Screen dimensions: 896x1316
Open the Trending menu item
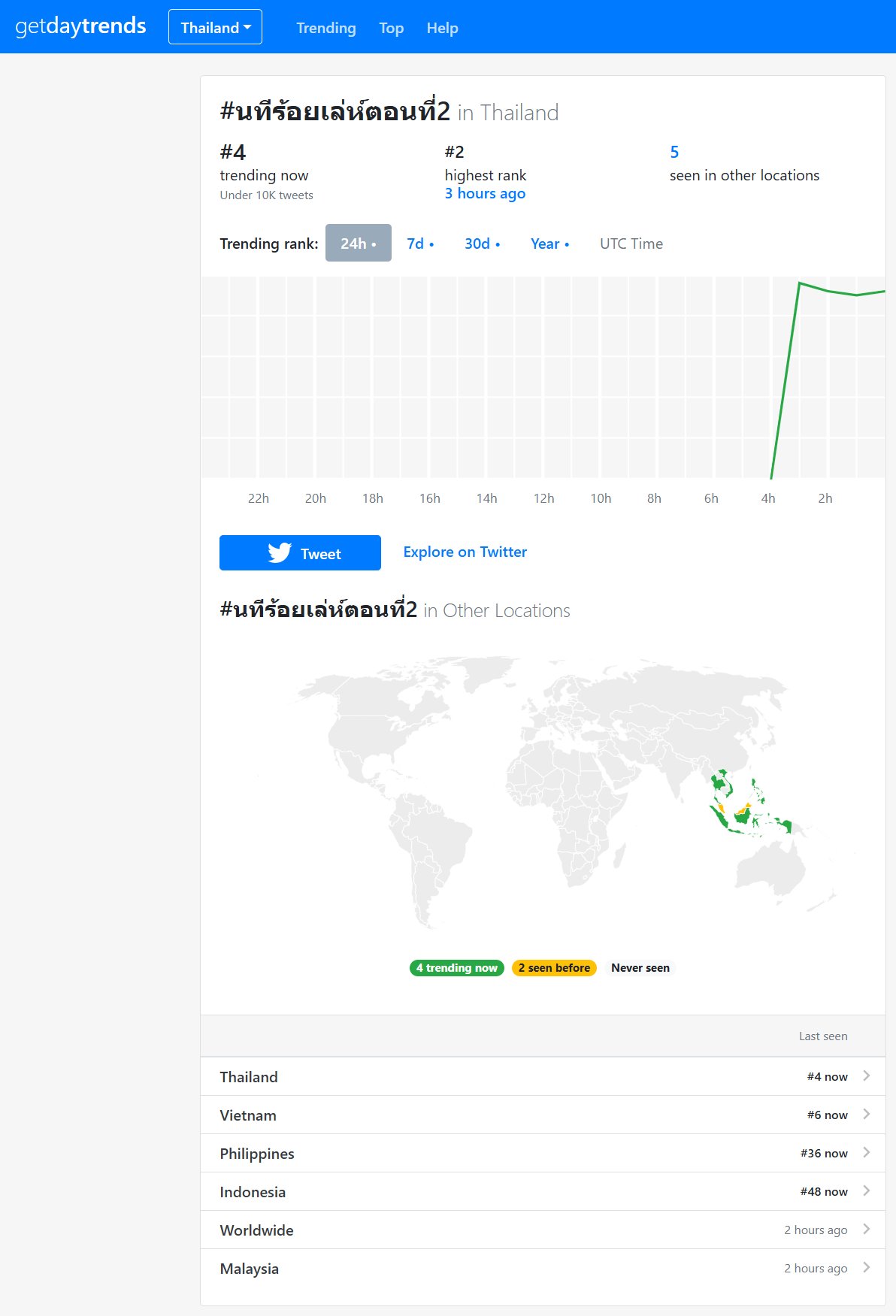326,28
